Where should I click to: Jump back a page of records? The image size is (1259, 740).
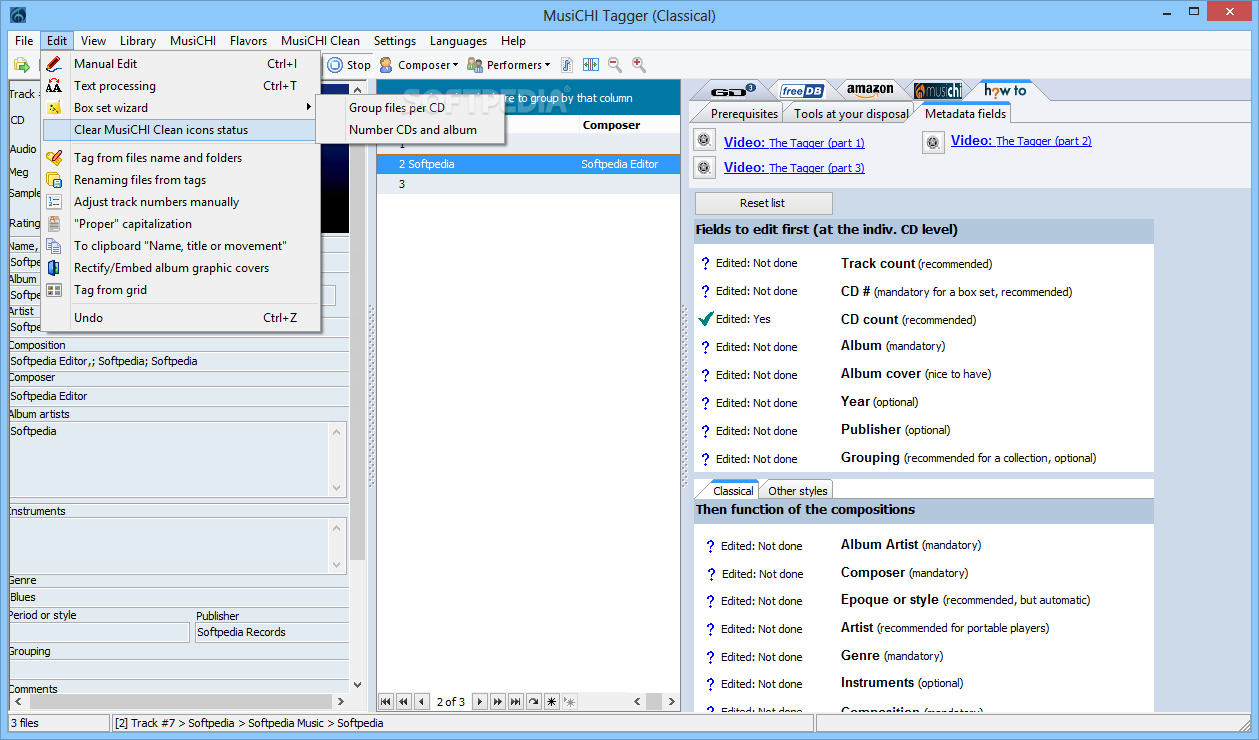pos(404,702)
